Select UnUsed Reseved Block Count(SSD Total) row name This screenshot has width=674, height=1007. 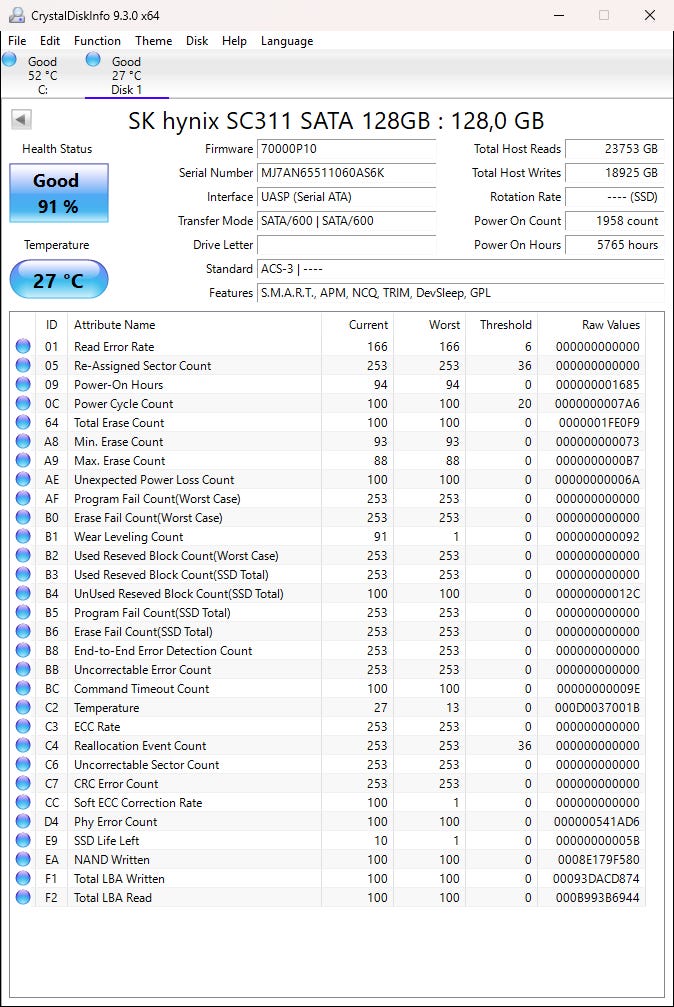179,593
